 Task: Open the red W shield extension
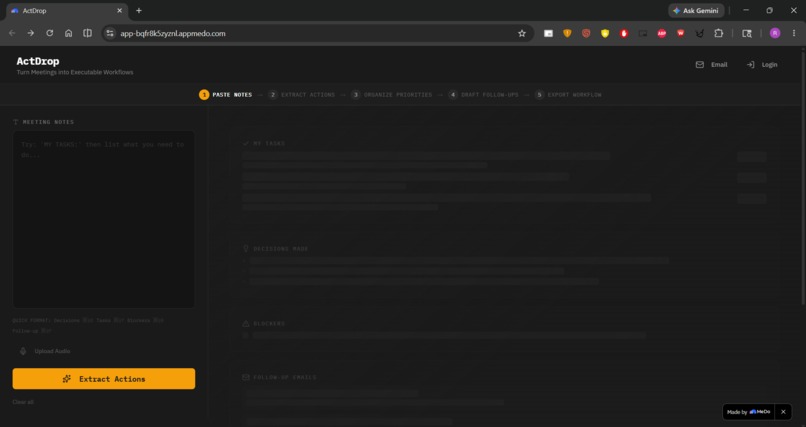coord(681,33)
